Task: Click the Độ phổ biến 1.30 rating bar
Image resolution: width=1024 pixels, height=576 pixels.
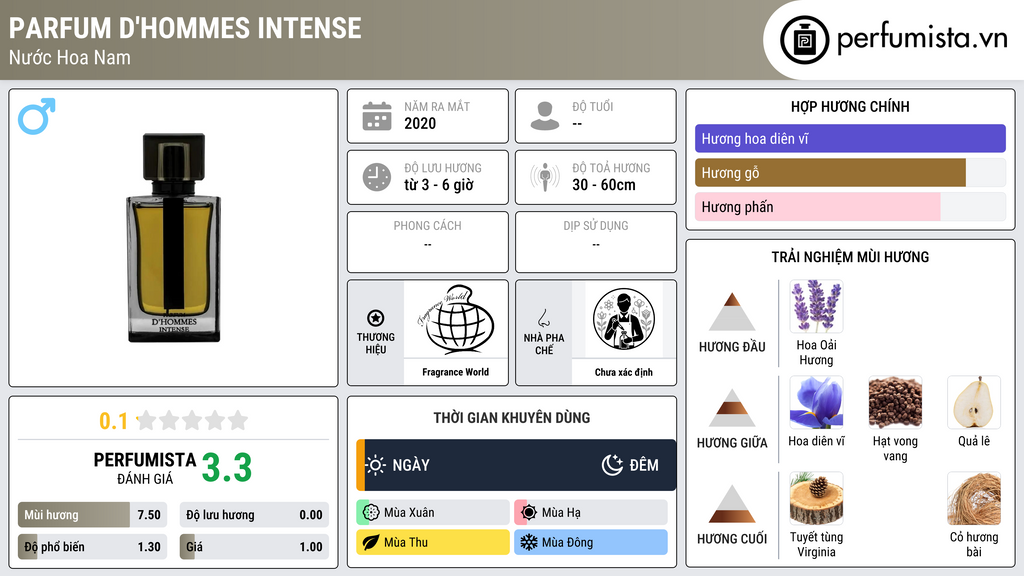Action: pos(93,547)
